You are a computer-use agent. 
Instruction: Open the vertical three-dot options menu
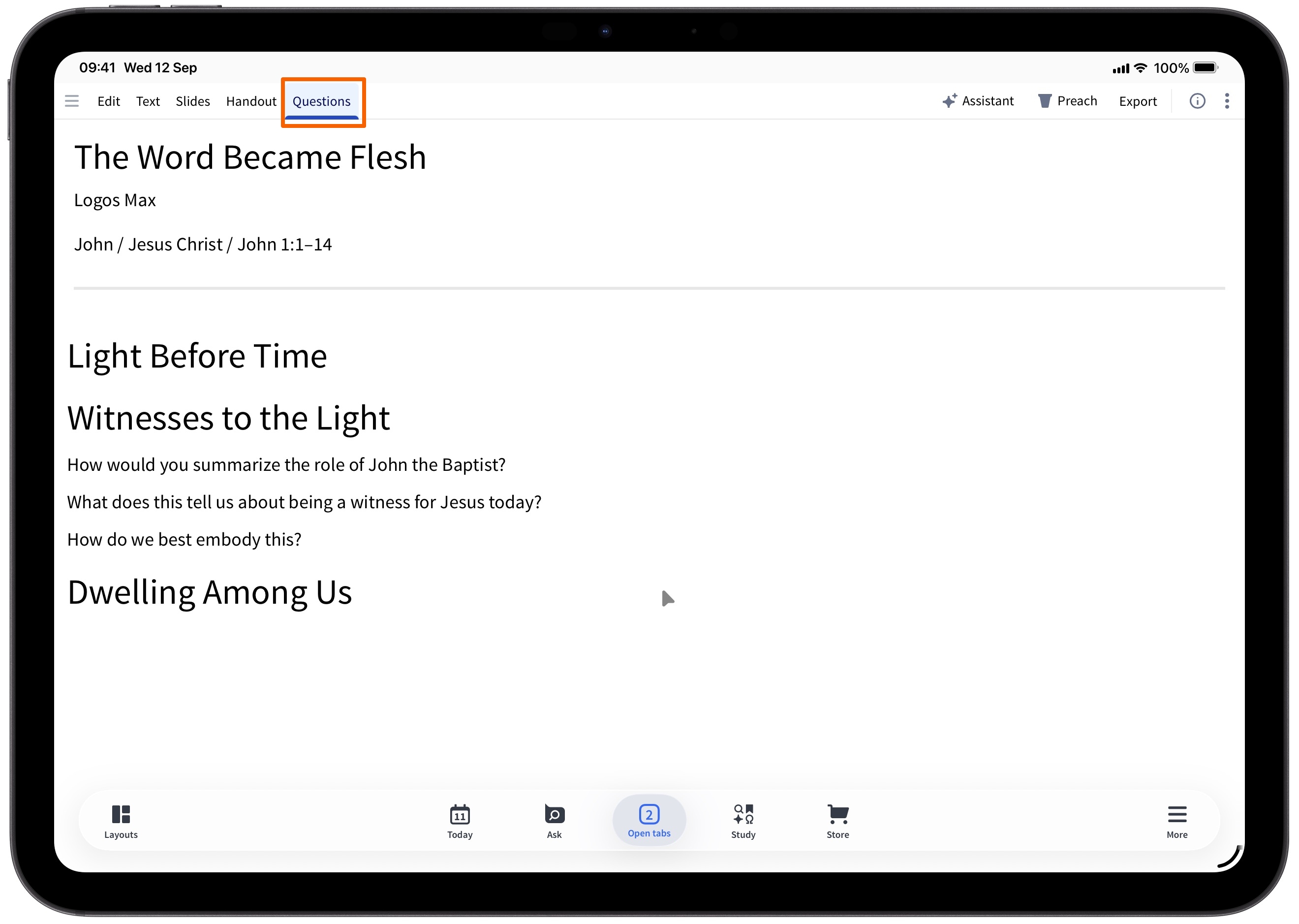pos(1227,101)
